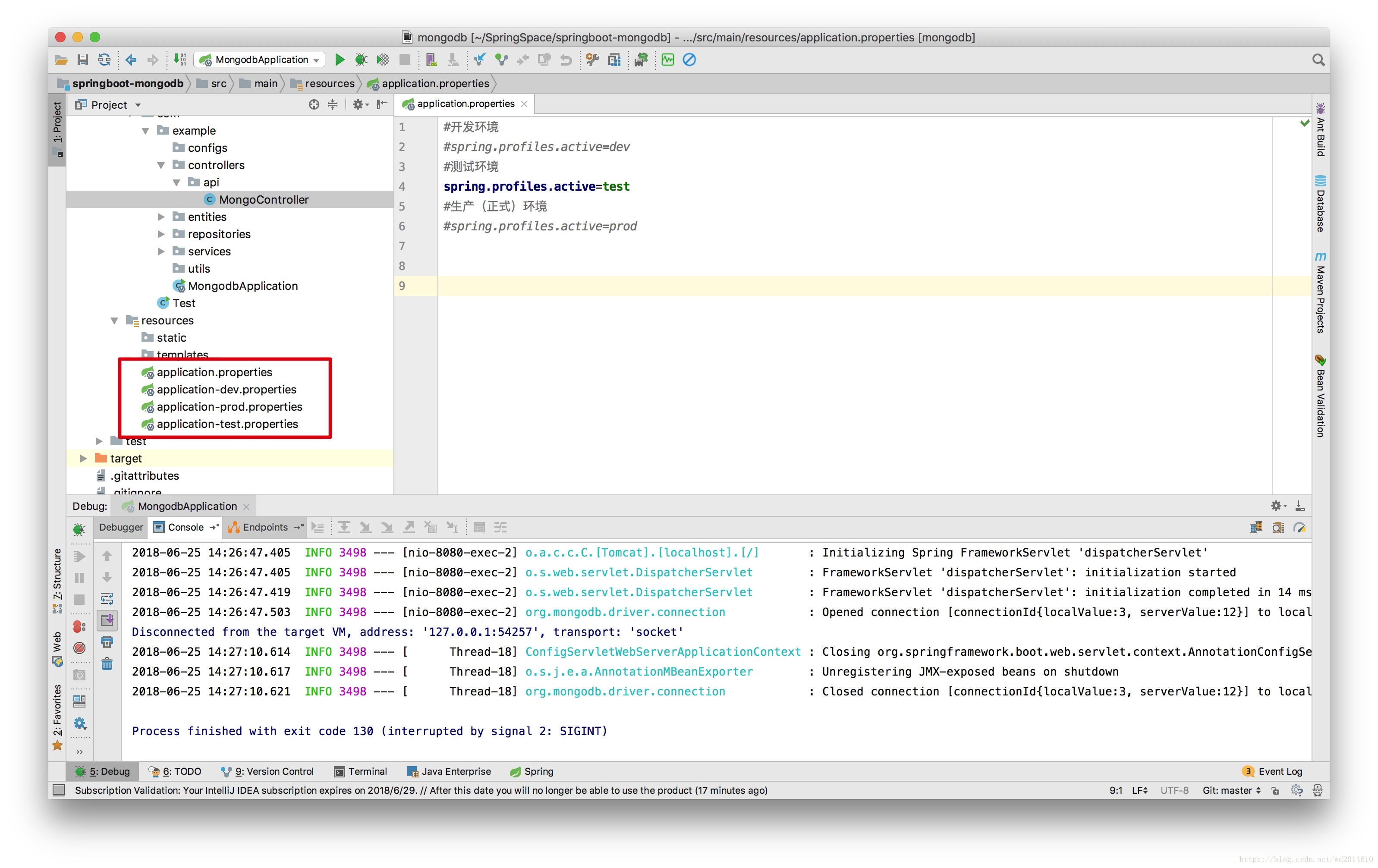Collapse the controllers folder
Screen dimensions: 1378x868
(161, 165)
